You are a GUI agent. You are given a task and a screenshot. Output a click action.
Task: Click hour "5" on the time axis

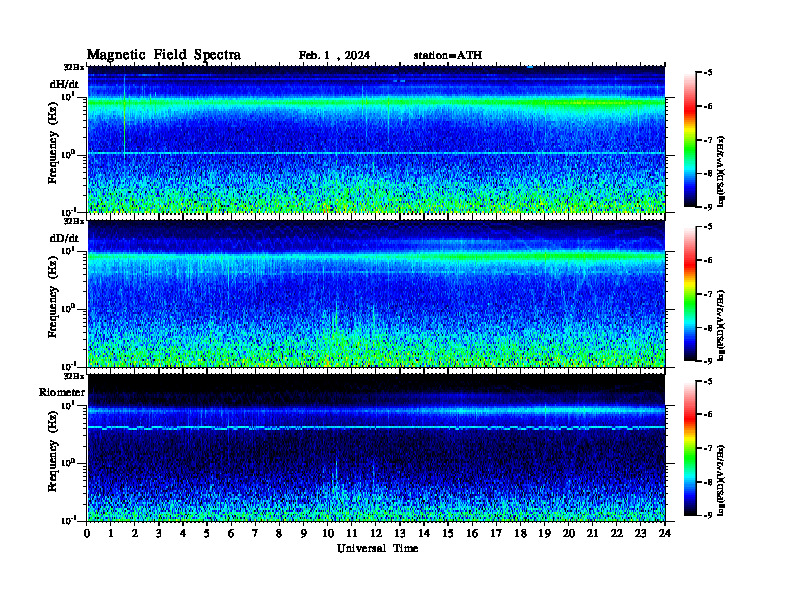point(207,533)
